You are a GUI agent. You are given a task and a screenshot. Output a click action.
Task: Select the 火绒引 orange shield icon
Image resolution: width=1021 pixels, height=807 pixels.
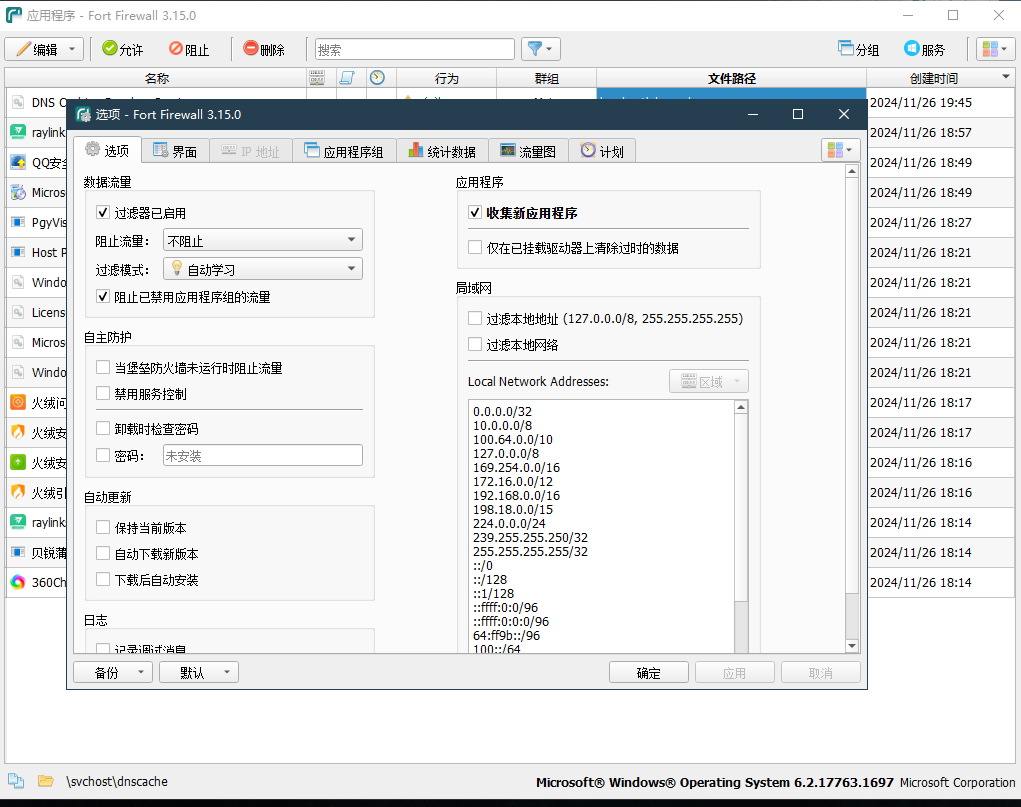pyautogui.click(x=18, y=492)
